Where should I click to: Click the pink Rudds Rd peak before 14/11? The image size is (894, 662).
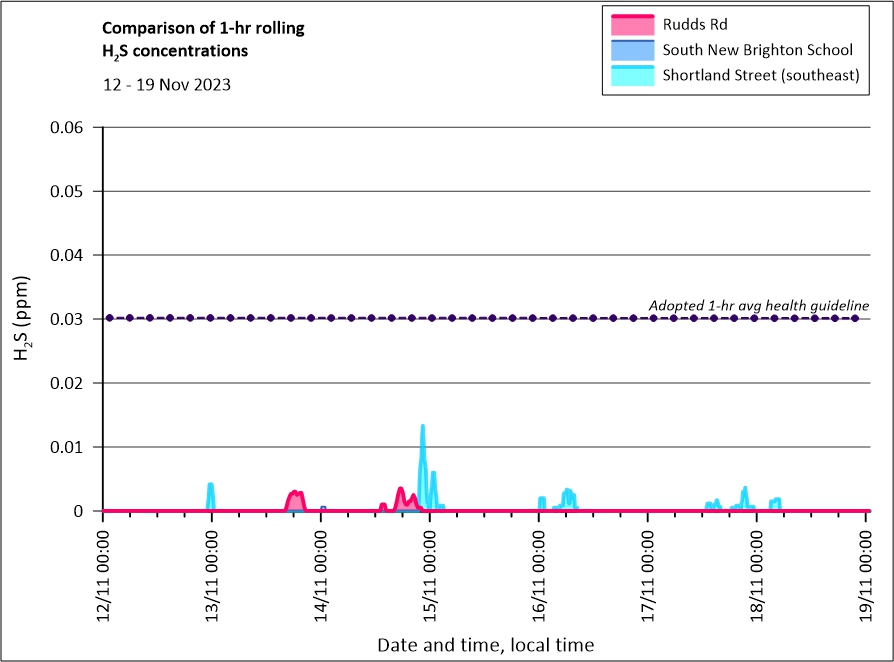click(x=295, y=494)
